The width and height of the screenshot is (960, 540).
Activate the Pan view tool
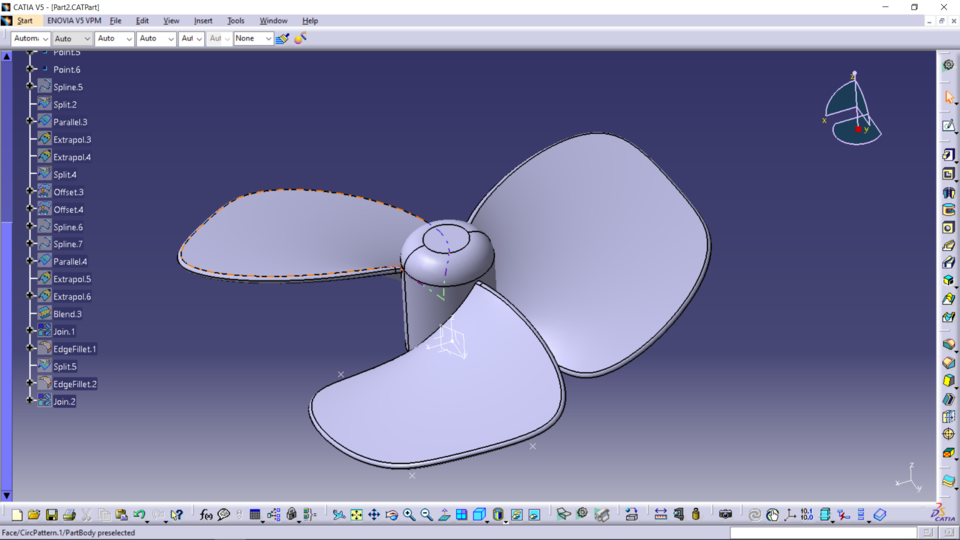[374, 515]
